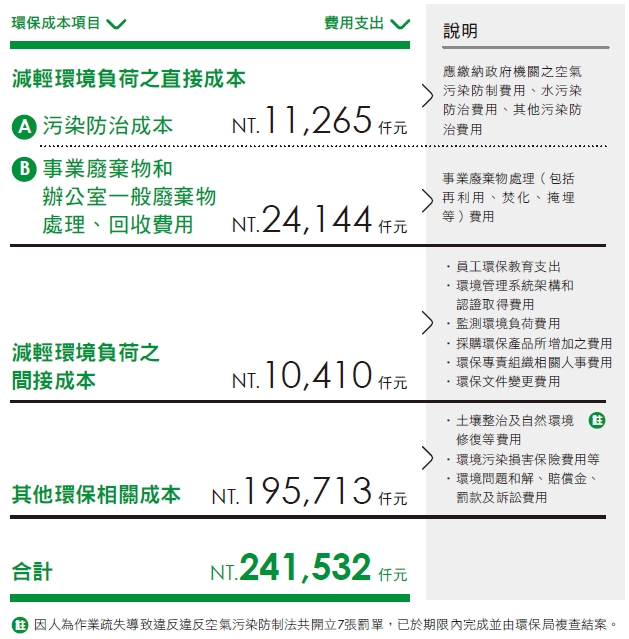Viewport: 629px width, 639px height.
Task: Click the green 註 icon beside 土壤整治及自然環境
Action: pyautogui.click(x=597, y=420)
